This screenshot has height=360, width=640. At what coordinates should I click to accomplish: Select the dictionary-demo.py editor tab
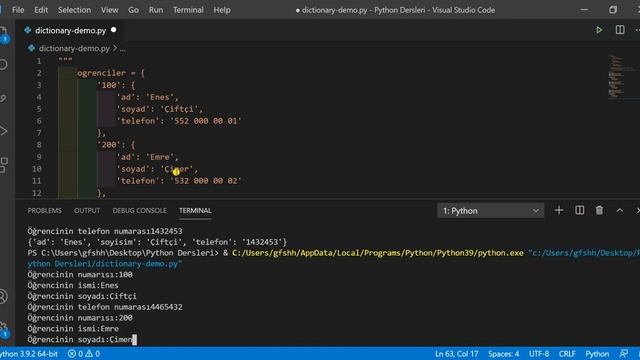pos(70,30)
